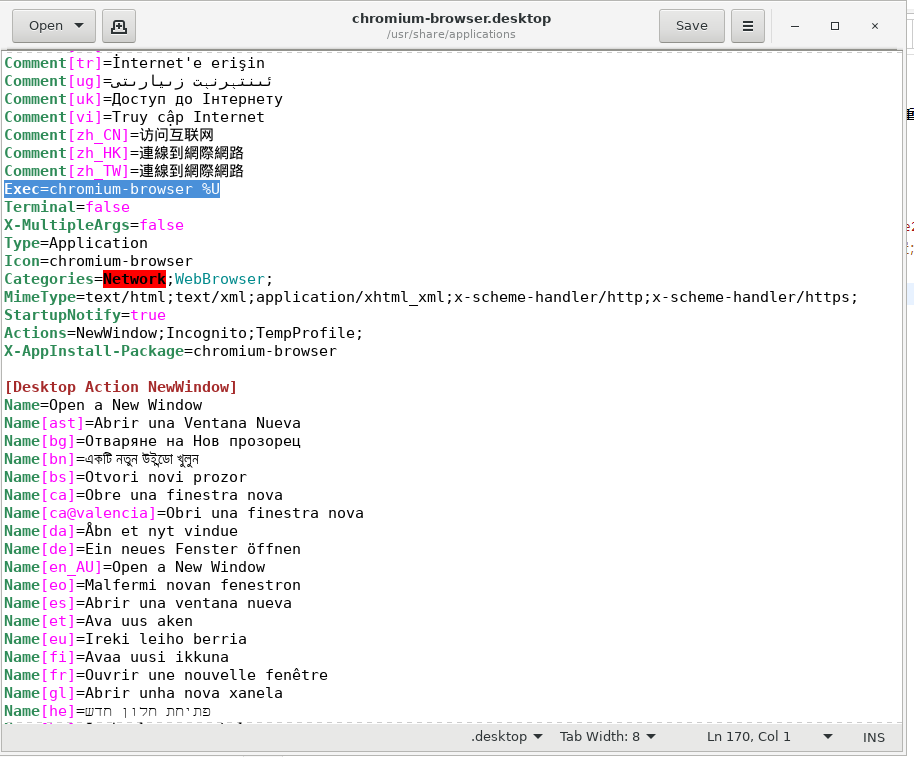914x757 pixels.
Task: Click the X-MultipleArgs=false line
Action: [x=94, y=225]
